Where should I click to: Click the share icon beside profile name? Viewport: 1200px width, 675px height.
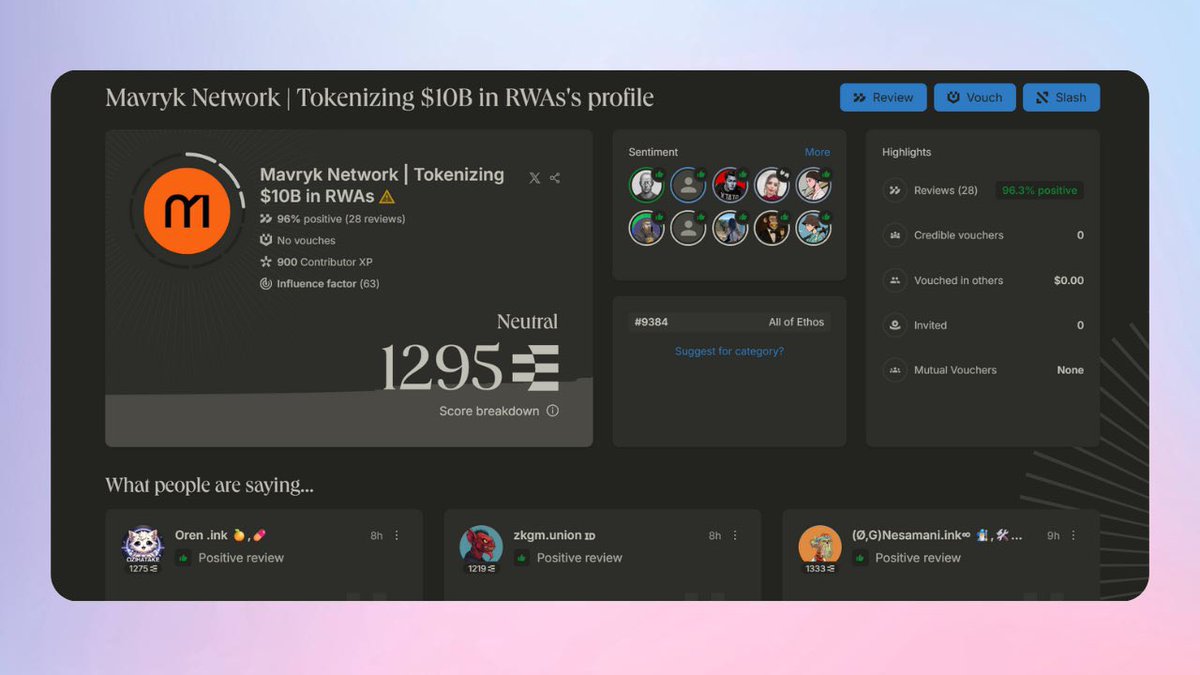(555, 178)
